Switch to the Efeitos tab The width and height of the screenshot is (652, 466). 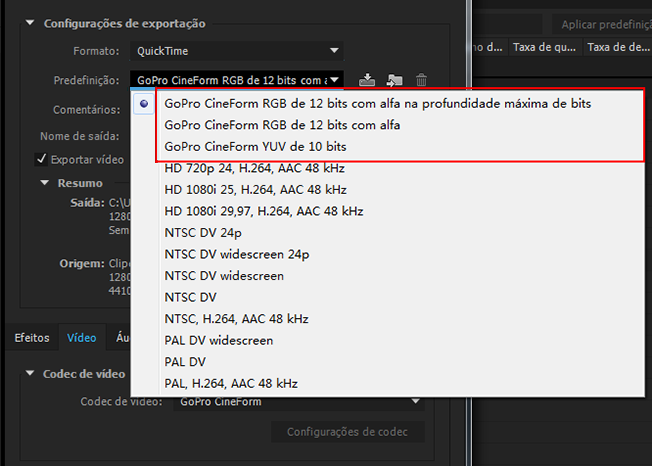tap(32, 338)
